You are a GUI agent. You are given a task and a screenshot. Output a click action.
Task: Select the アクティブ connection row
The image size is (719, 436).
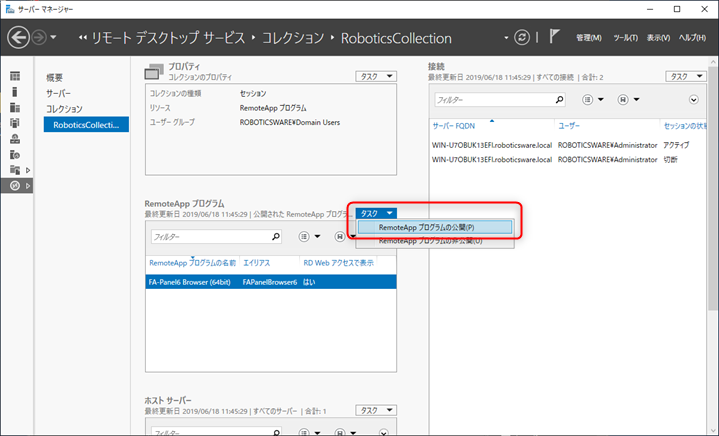point(569,145)
